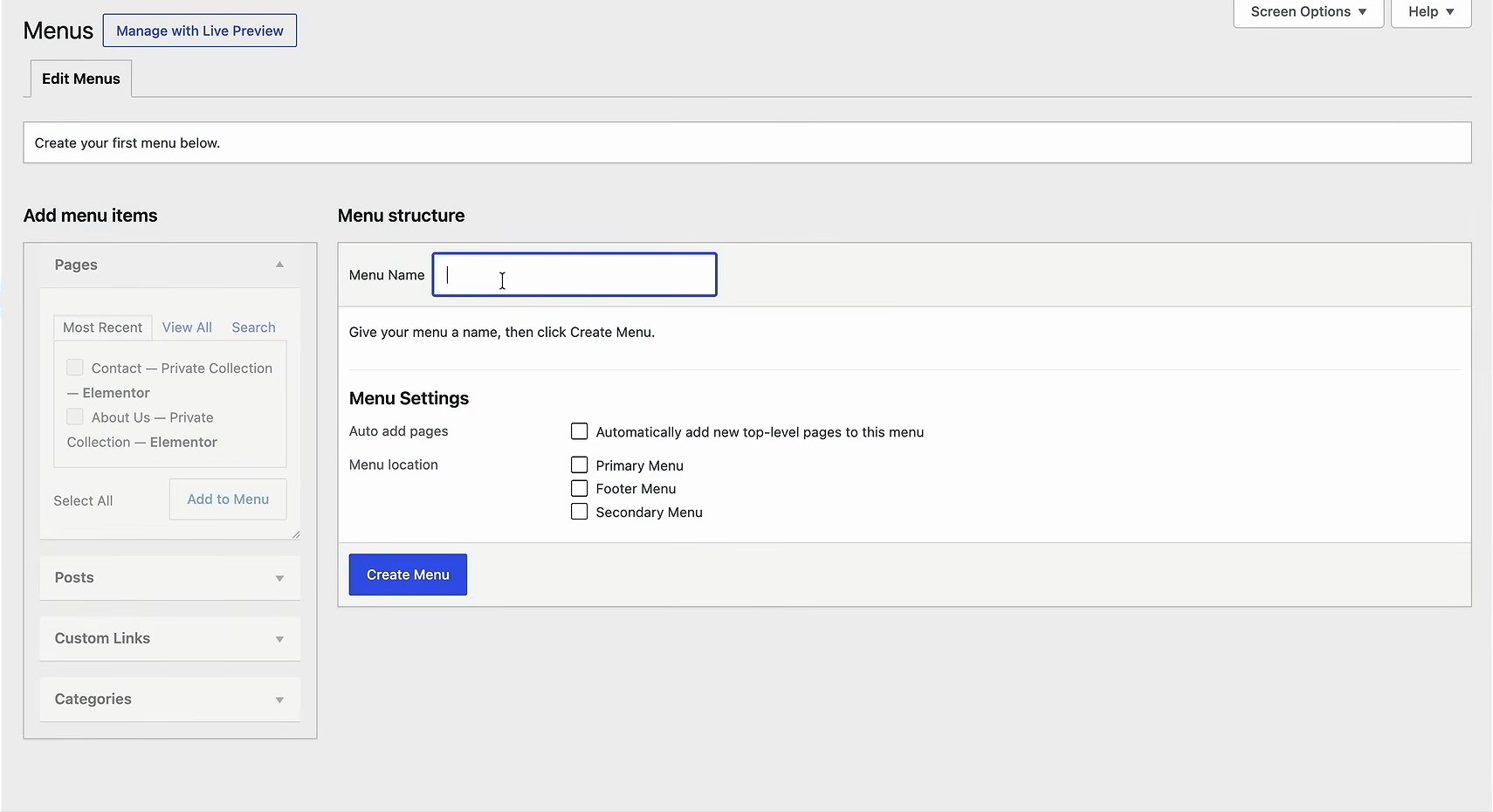Expand the Custom Links panel
Screen dimensions: 1493x812
[x=170, y=638]
